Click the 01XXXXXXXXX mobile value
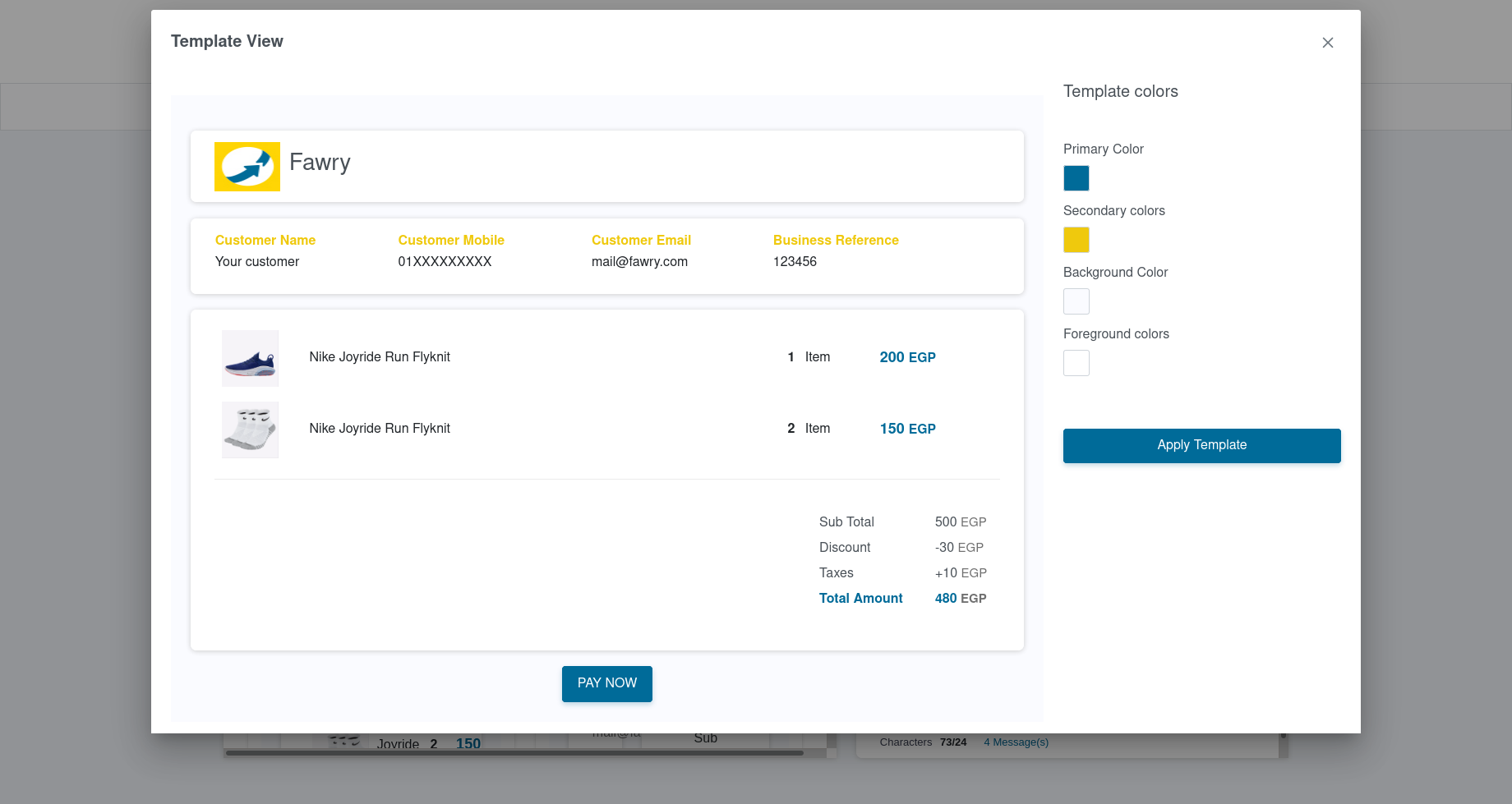Image resolution: width=1512 pixels, height=804 pixels. [445, 261]
